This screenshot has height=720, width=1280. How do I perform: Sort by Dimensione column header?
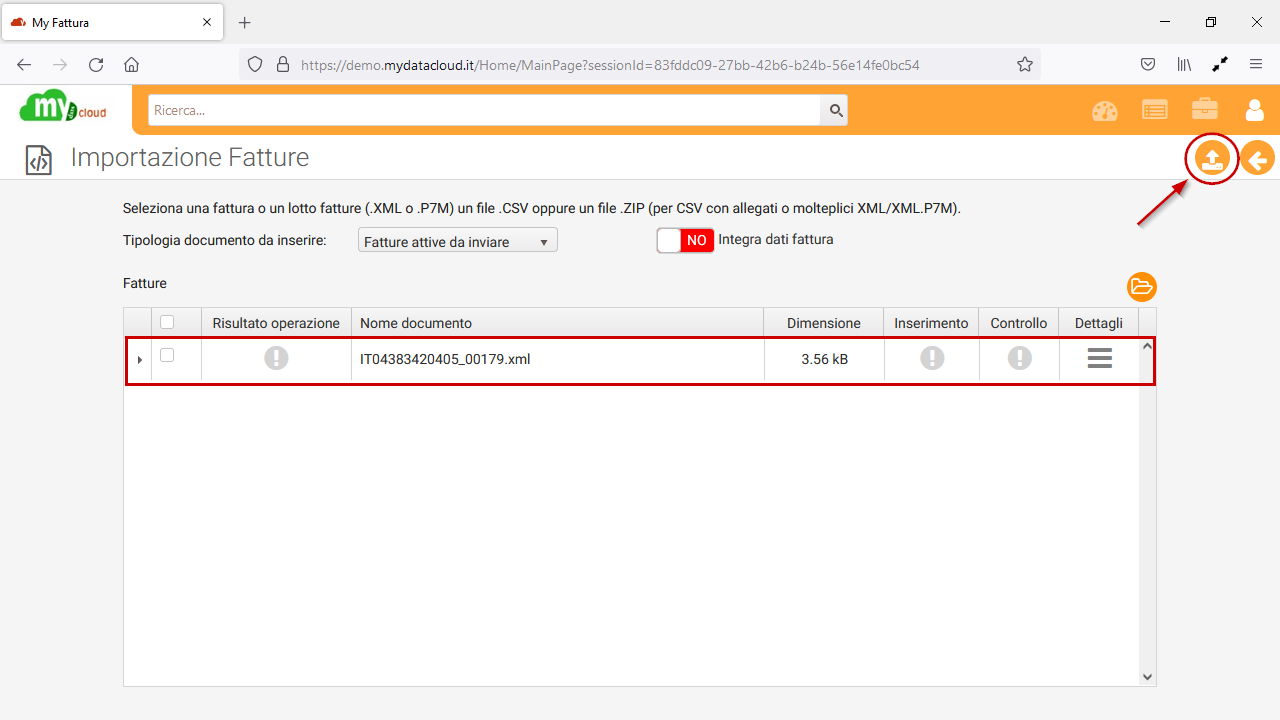coord(824,323)
